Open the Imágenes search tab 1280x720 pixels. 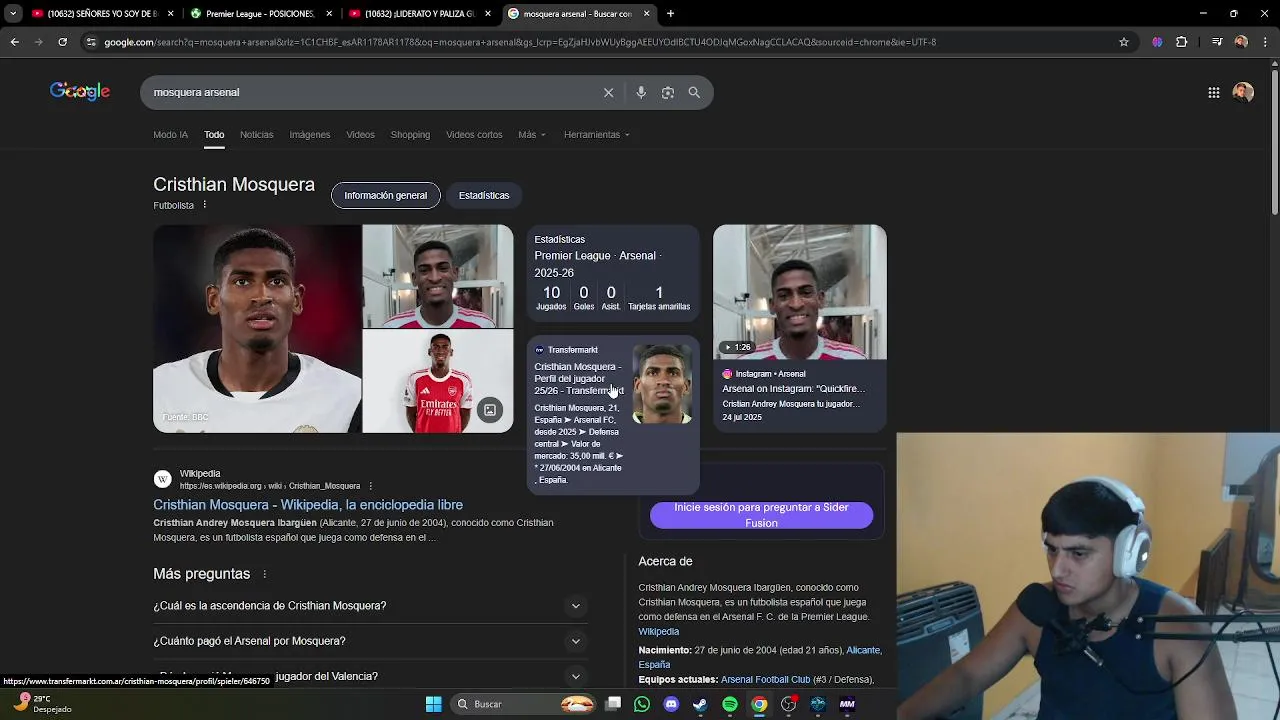tap(310, 135)
